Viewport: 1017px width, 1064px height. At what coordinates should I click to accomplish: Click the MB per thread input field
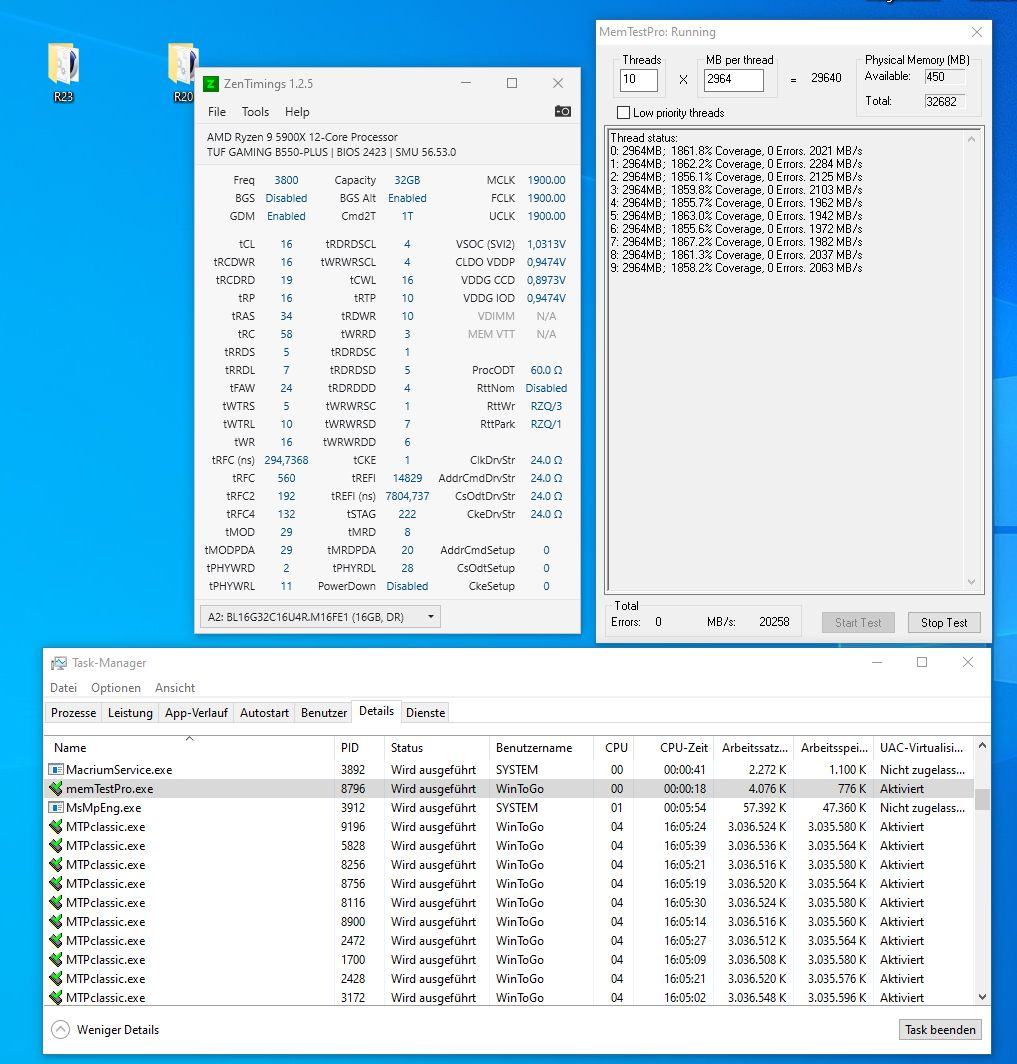tap(733, 79)
